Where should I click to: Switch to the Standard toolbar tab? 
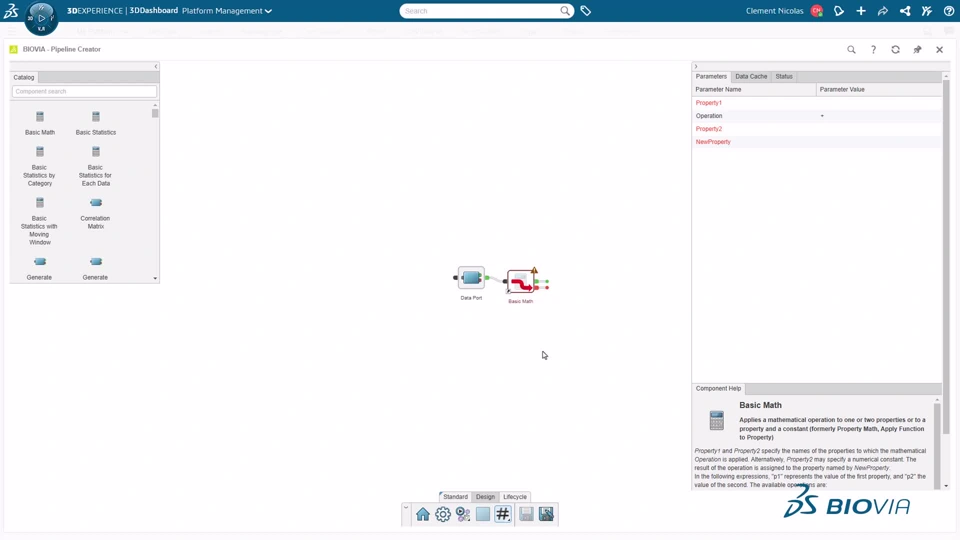455,497
